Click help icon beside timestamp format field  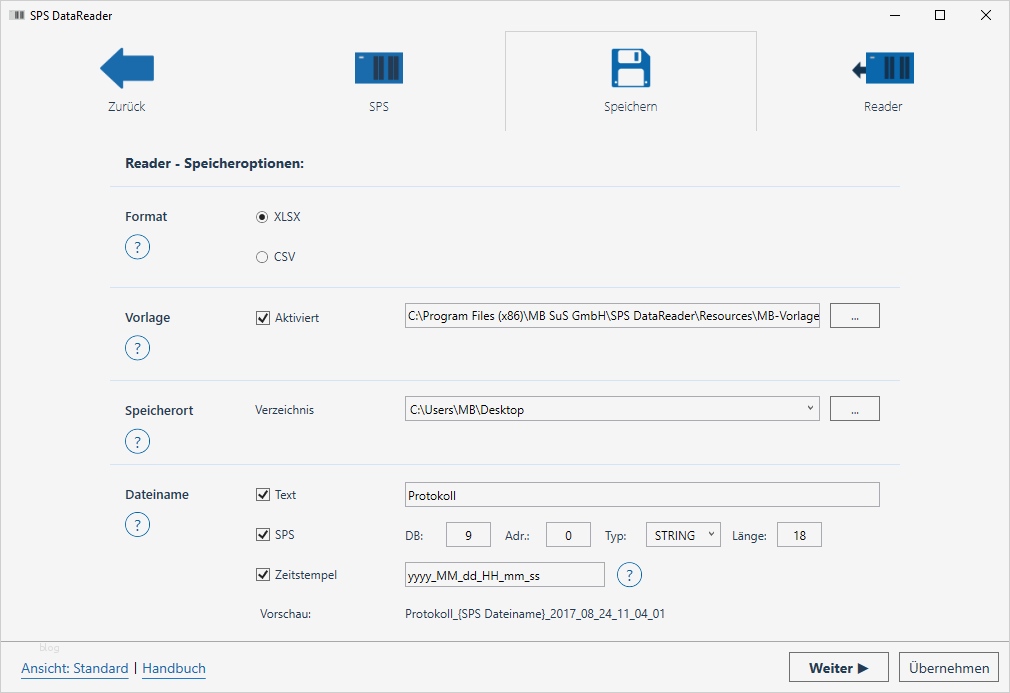(629, 575)
